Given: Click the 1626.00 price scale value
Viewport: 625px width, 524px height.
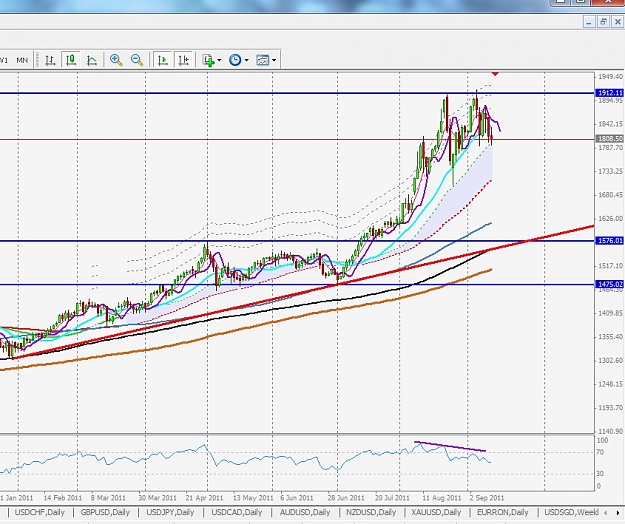Looking at the screenshot, I should point(610,219).
